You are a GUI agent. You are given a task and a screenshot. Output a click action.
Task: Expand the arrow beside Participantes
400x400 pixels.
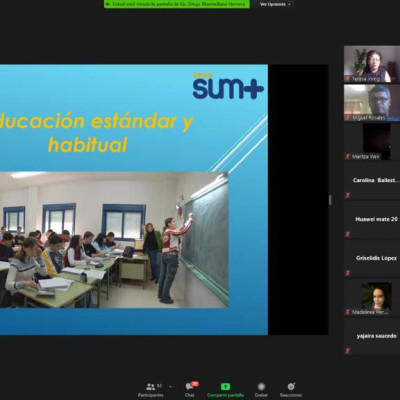(170, 387)
